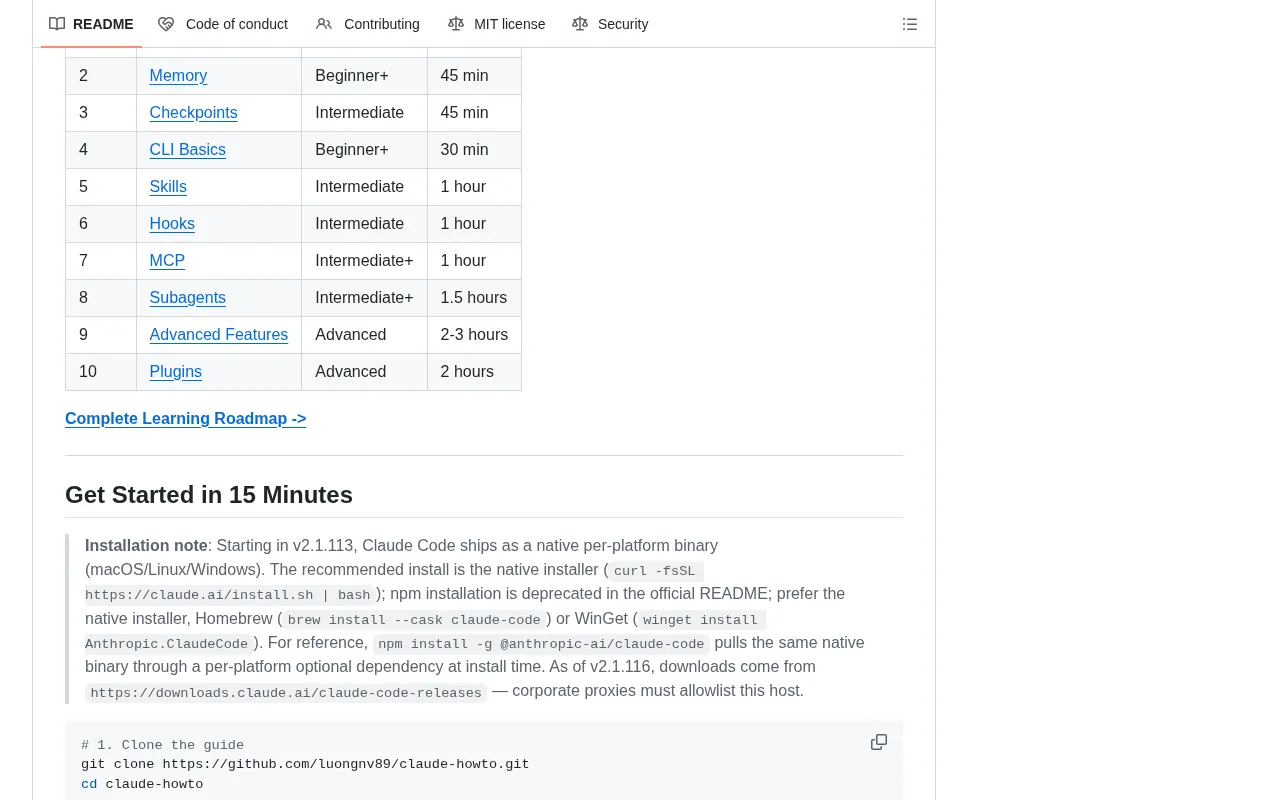Click the people icon for Contributing
The width and height of the screenshot is (1280, 800).
[324, 24]
